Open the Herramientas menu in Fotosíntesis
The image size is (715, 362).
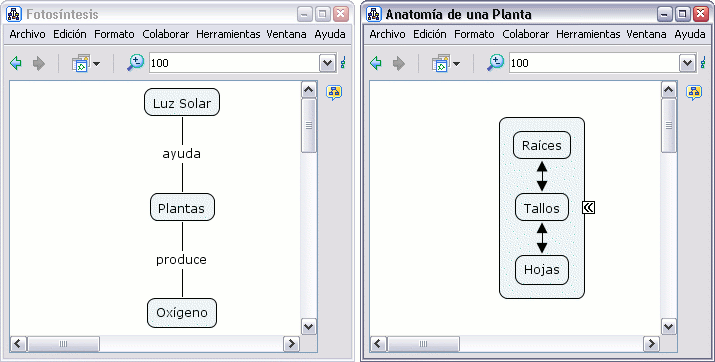coord(228,34)
